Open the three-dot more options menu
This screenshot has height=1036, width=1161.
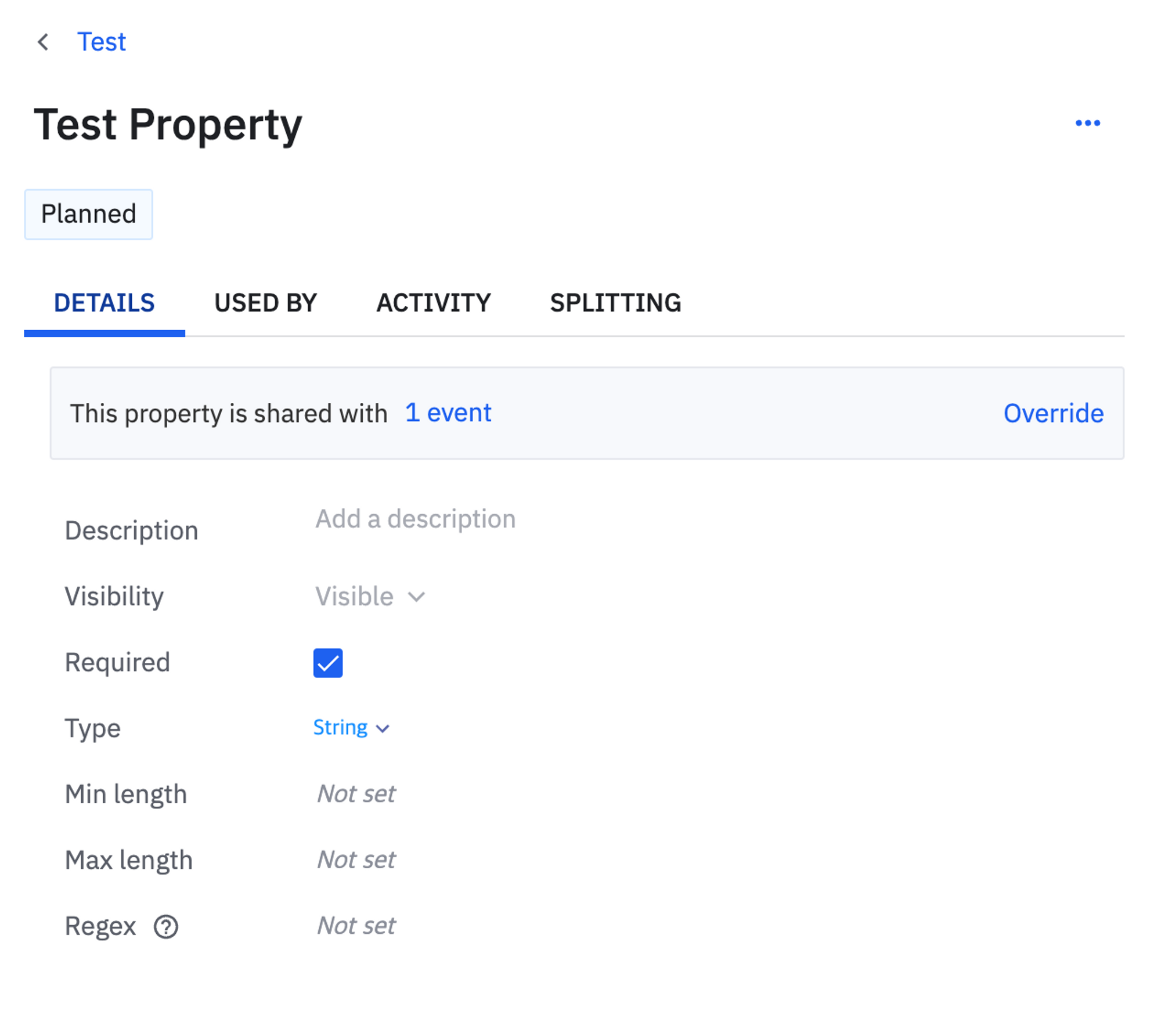coord(1087,123)
